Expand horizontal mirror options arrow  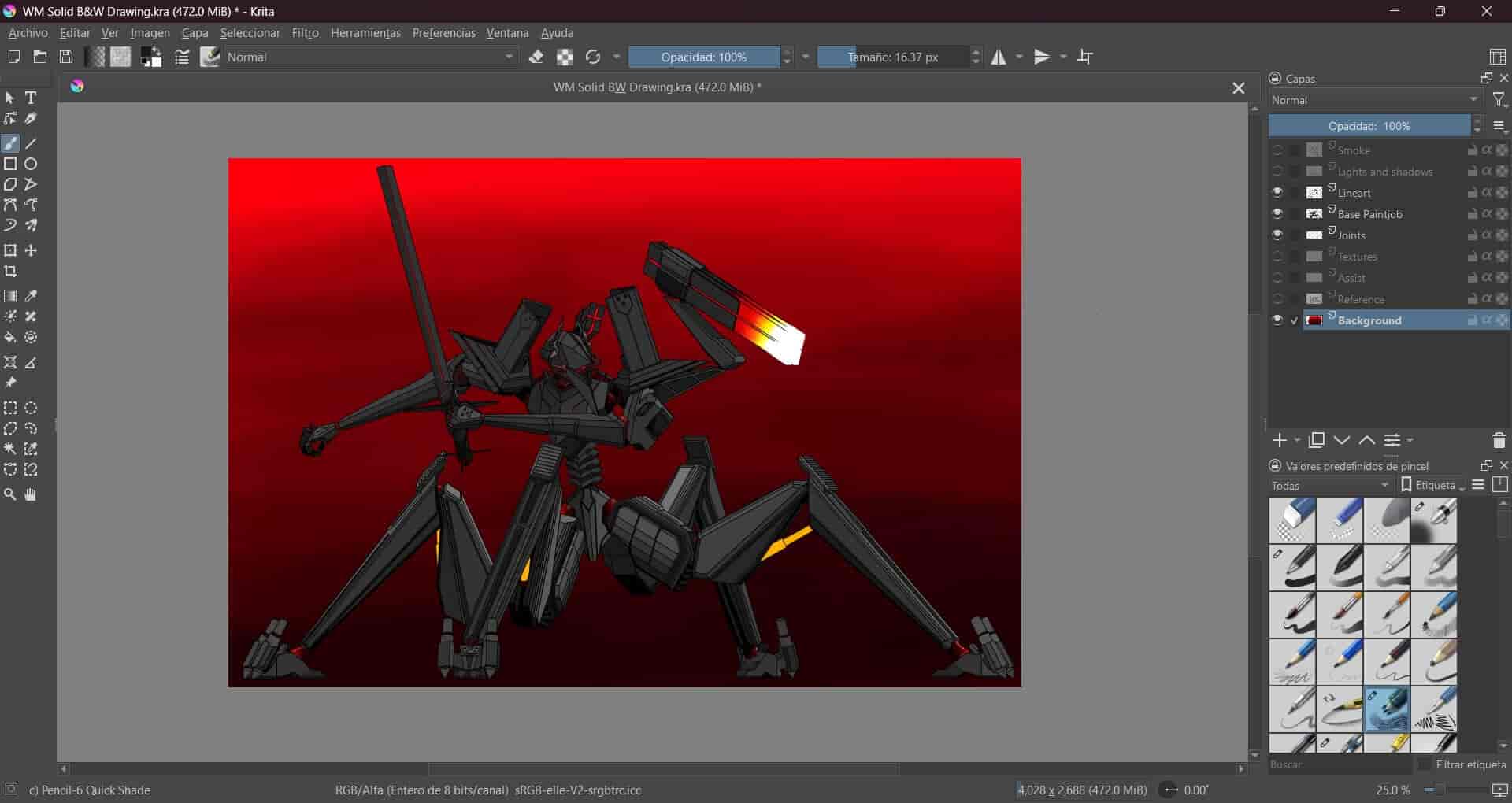point(1020,57)
